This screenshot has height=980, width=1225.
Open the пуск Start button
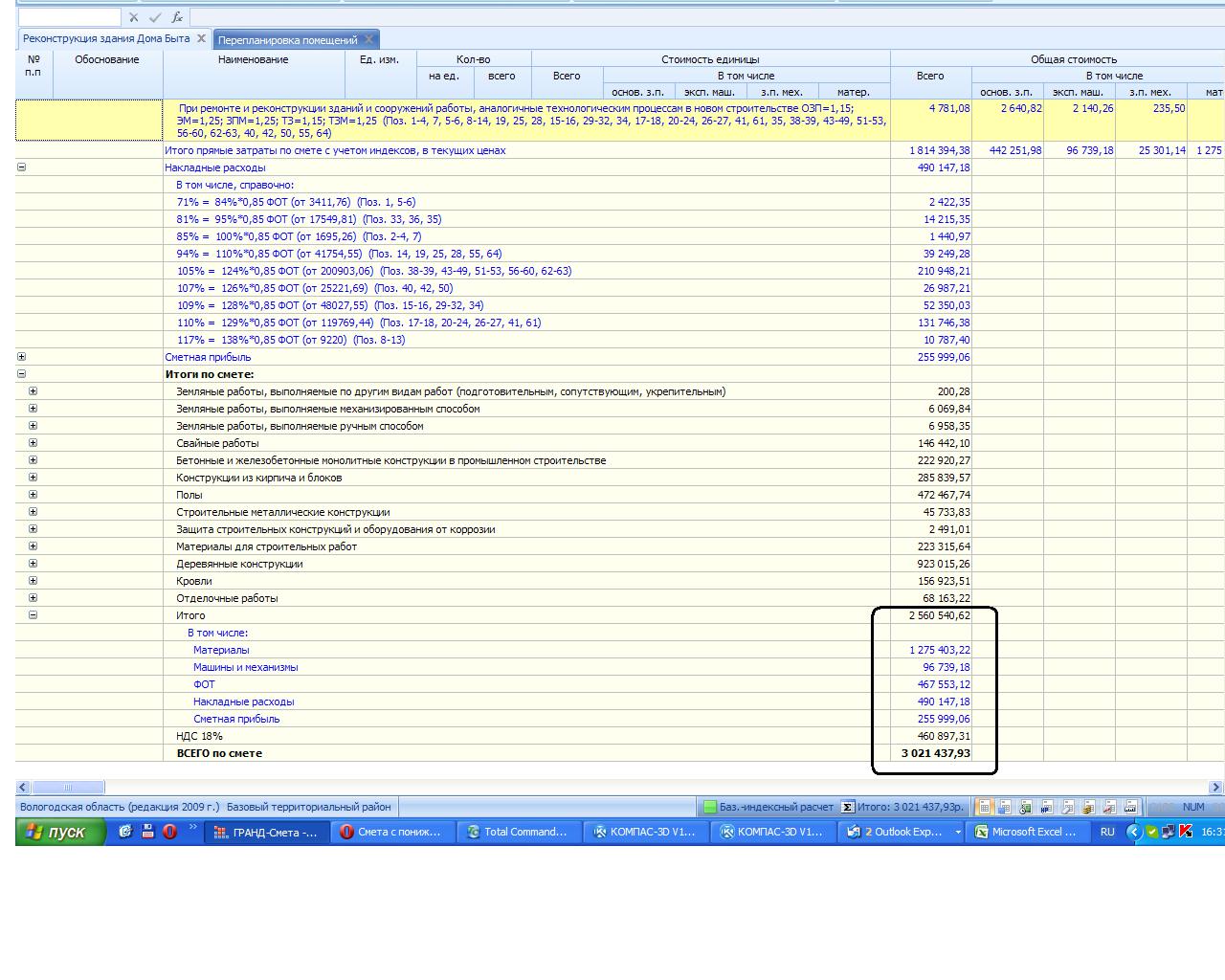pyautogui.click(x=60, y=833)
